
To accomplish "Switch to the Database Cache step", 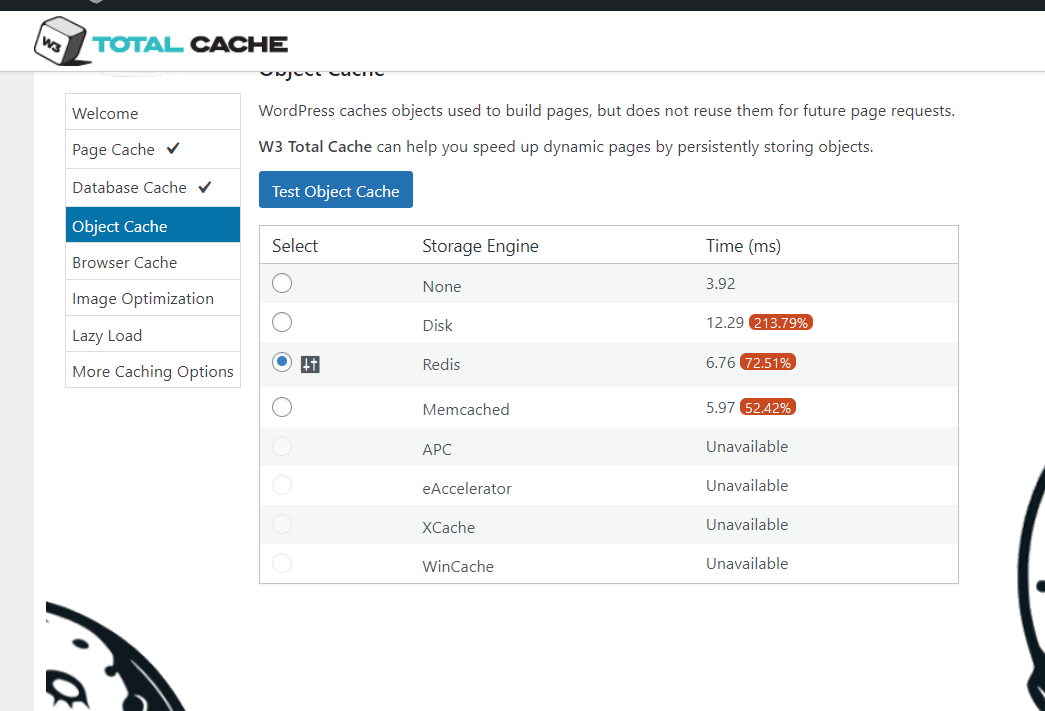I will pyautogui.click(x=129, y=188).
